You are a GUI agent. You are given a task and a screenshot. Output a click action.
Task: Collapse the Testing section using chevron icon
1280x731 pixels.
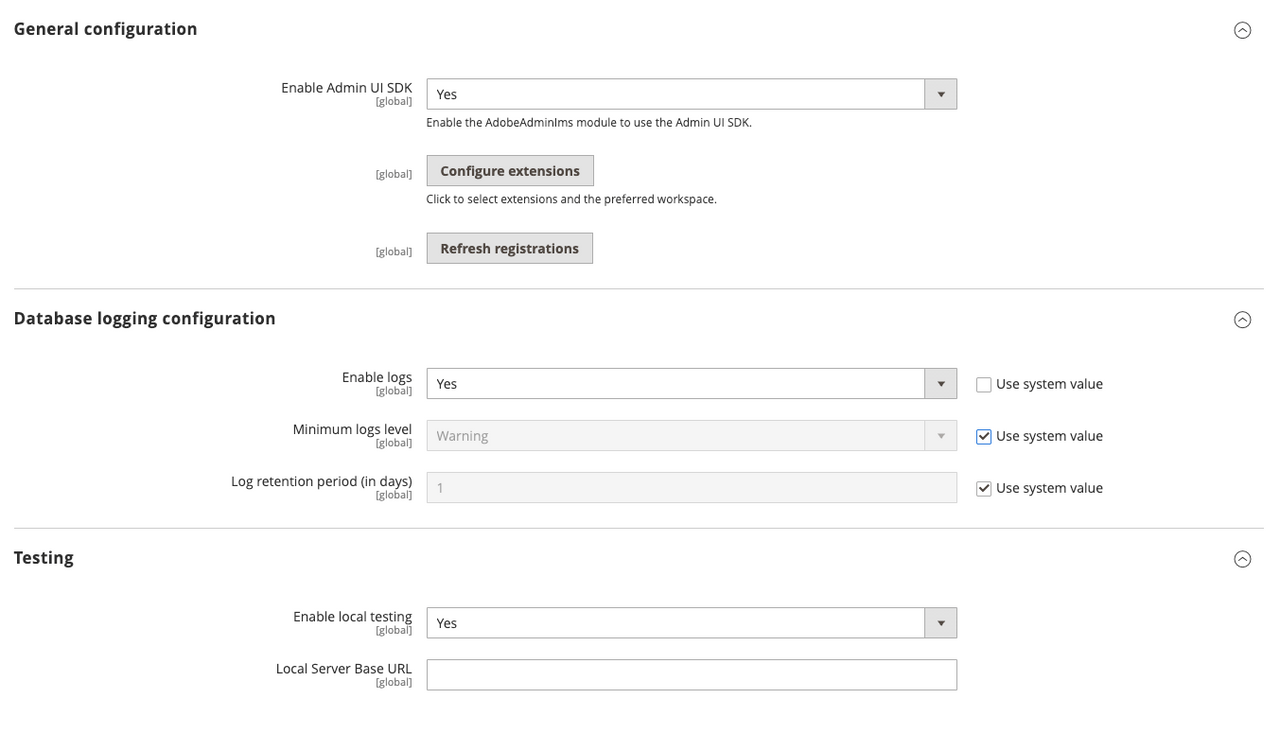tap(1242, 559)
